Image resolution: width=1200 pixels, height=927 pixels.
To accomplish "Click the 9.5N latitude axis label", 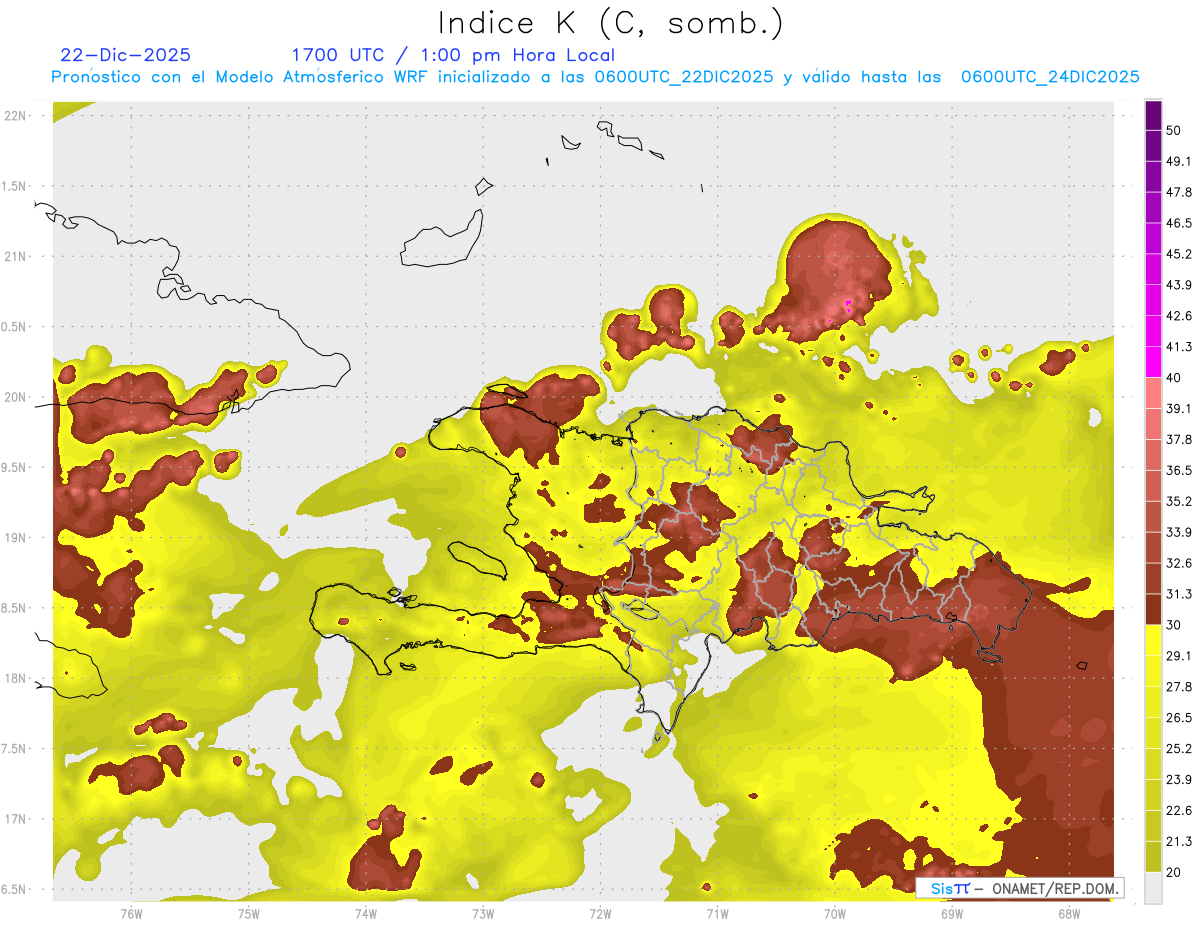I will point(14,467).
